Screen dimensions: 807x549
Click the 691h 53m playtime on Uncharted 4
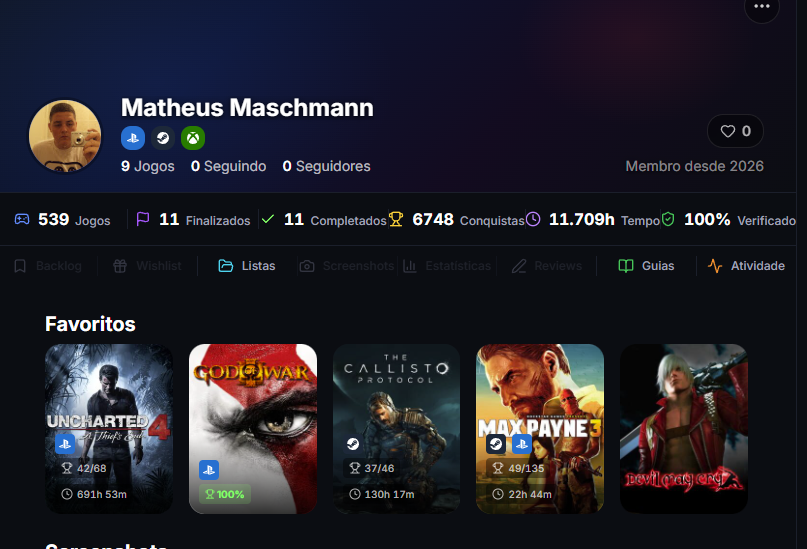tap(94, 494)
